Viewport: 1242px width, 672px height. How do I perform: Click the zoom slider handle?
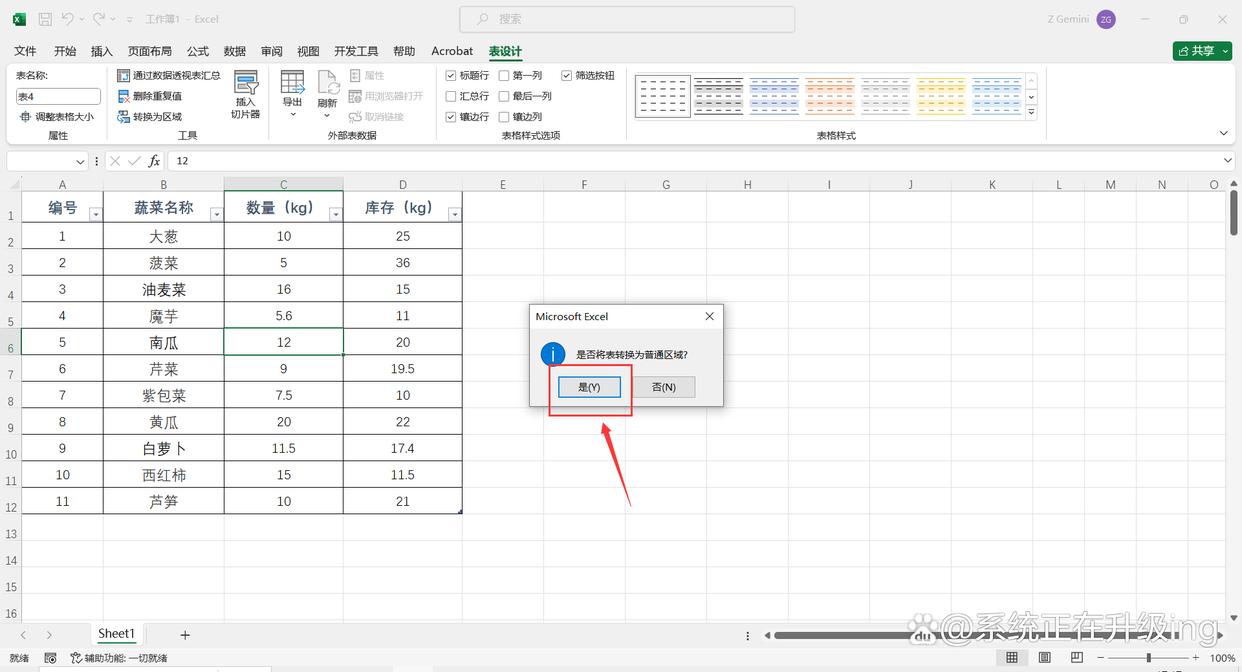click(1149, 658)
